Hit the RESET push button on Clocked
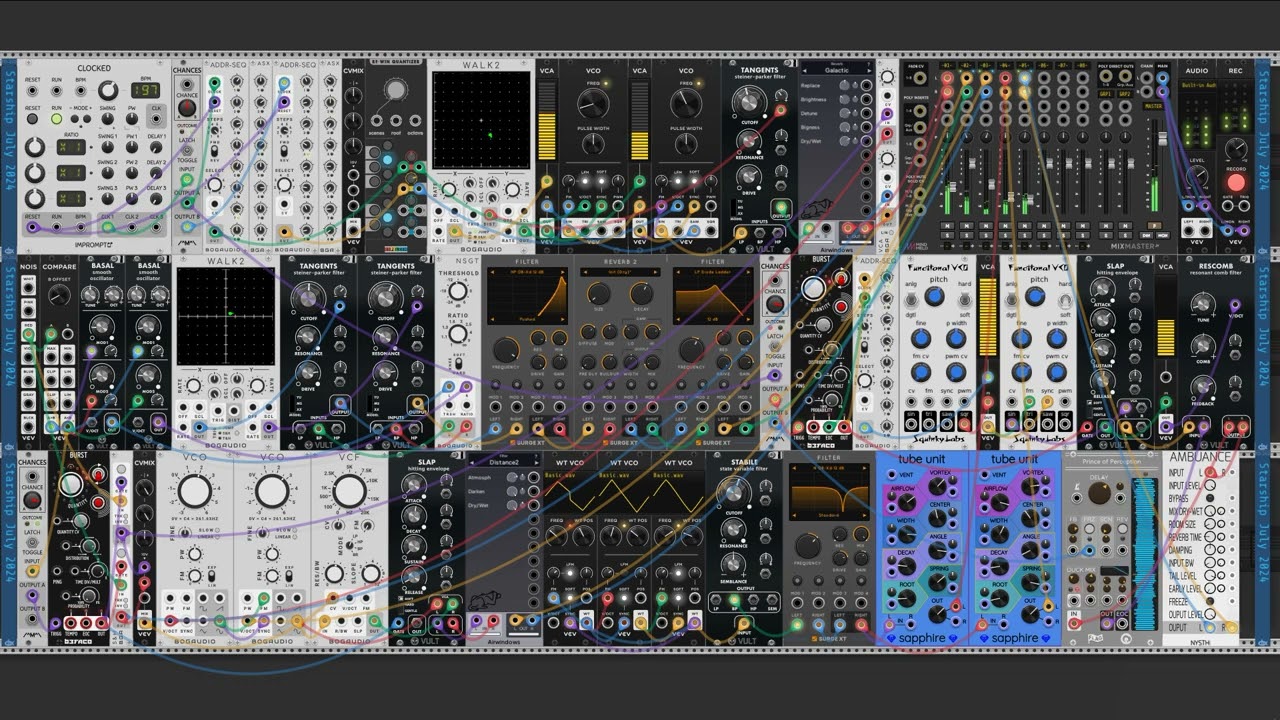The image size is (1280, 720). (33, 119)
